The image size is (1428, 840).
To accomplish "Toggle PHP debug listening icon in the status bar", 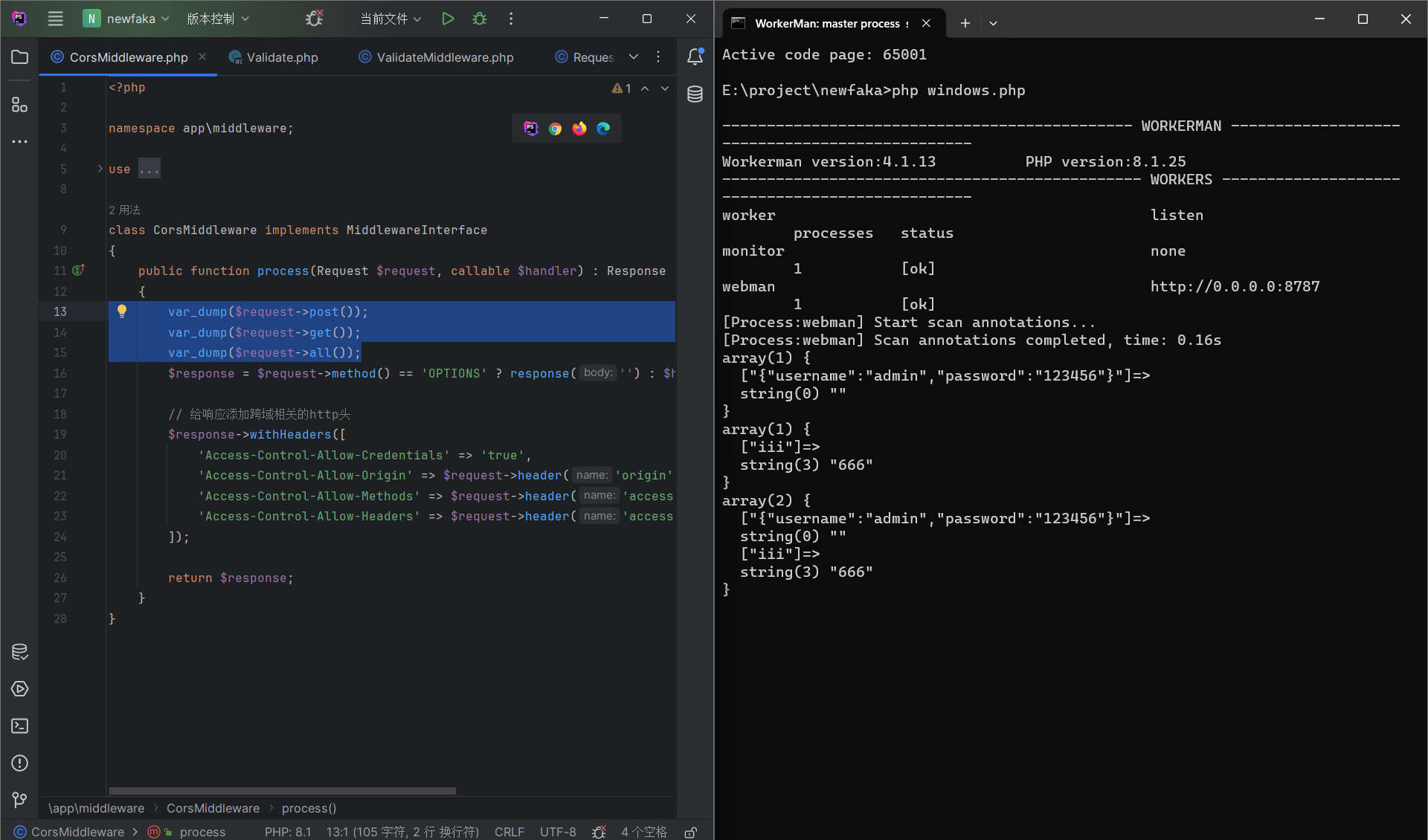I will (599, 832).
